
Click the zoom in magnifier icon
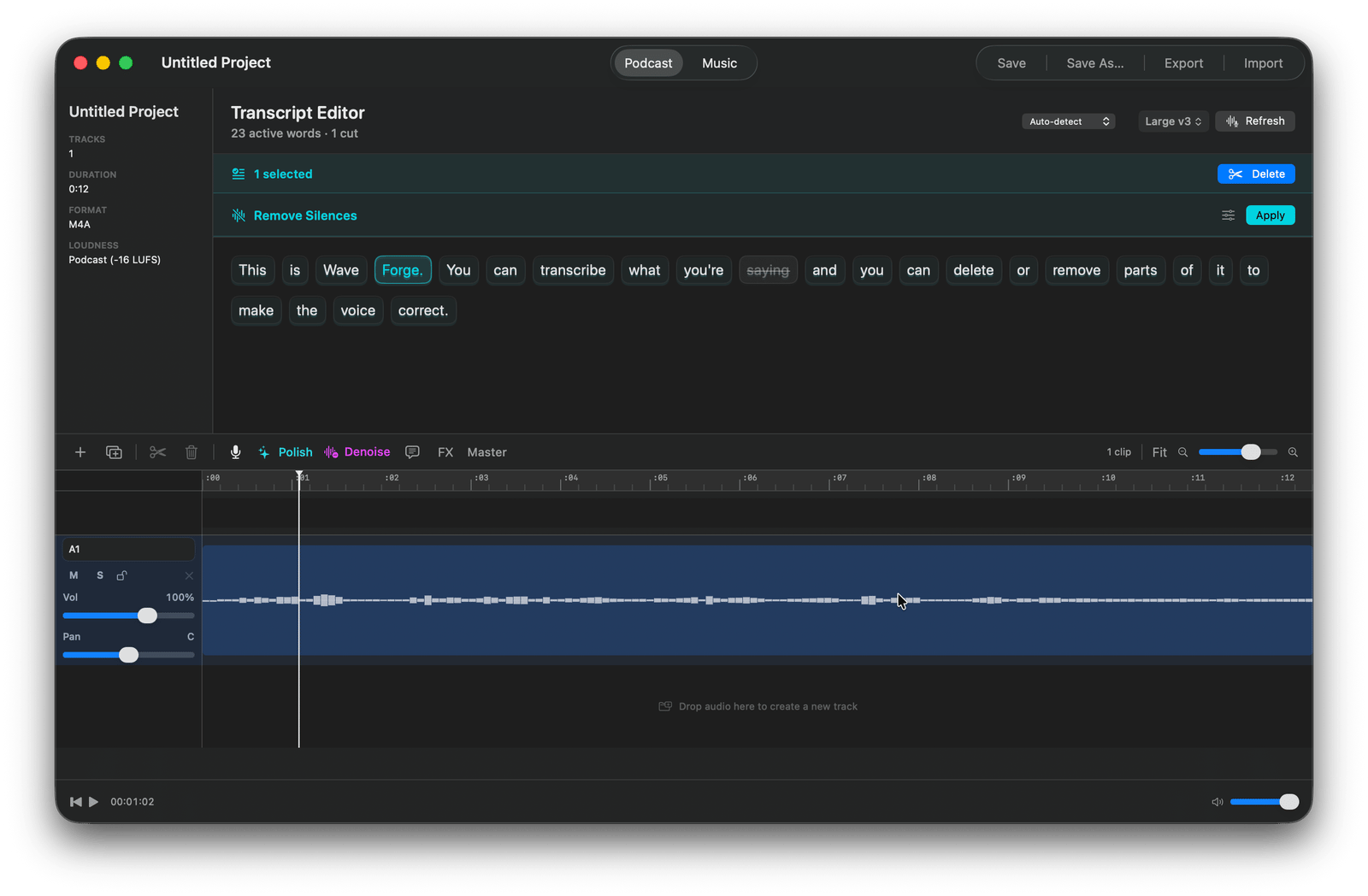tap(1293, 452)
